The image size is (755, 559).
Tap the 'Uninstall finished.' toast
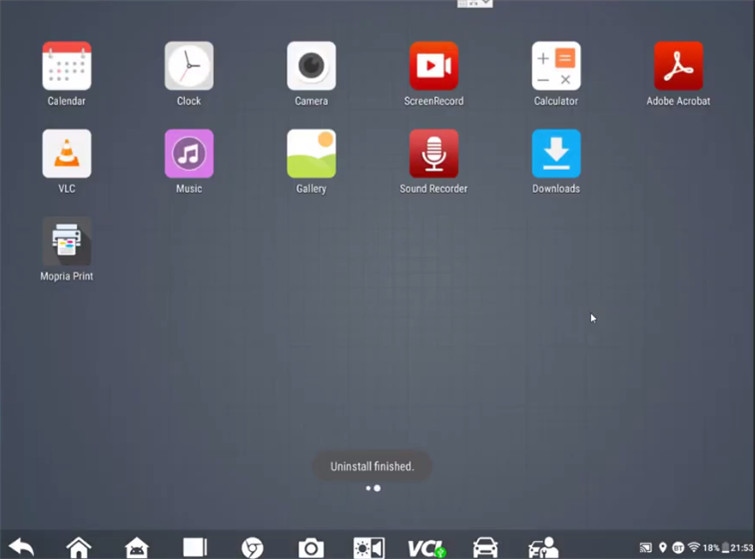pos(372,466)
